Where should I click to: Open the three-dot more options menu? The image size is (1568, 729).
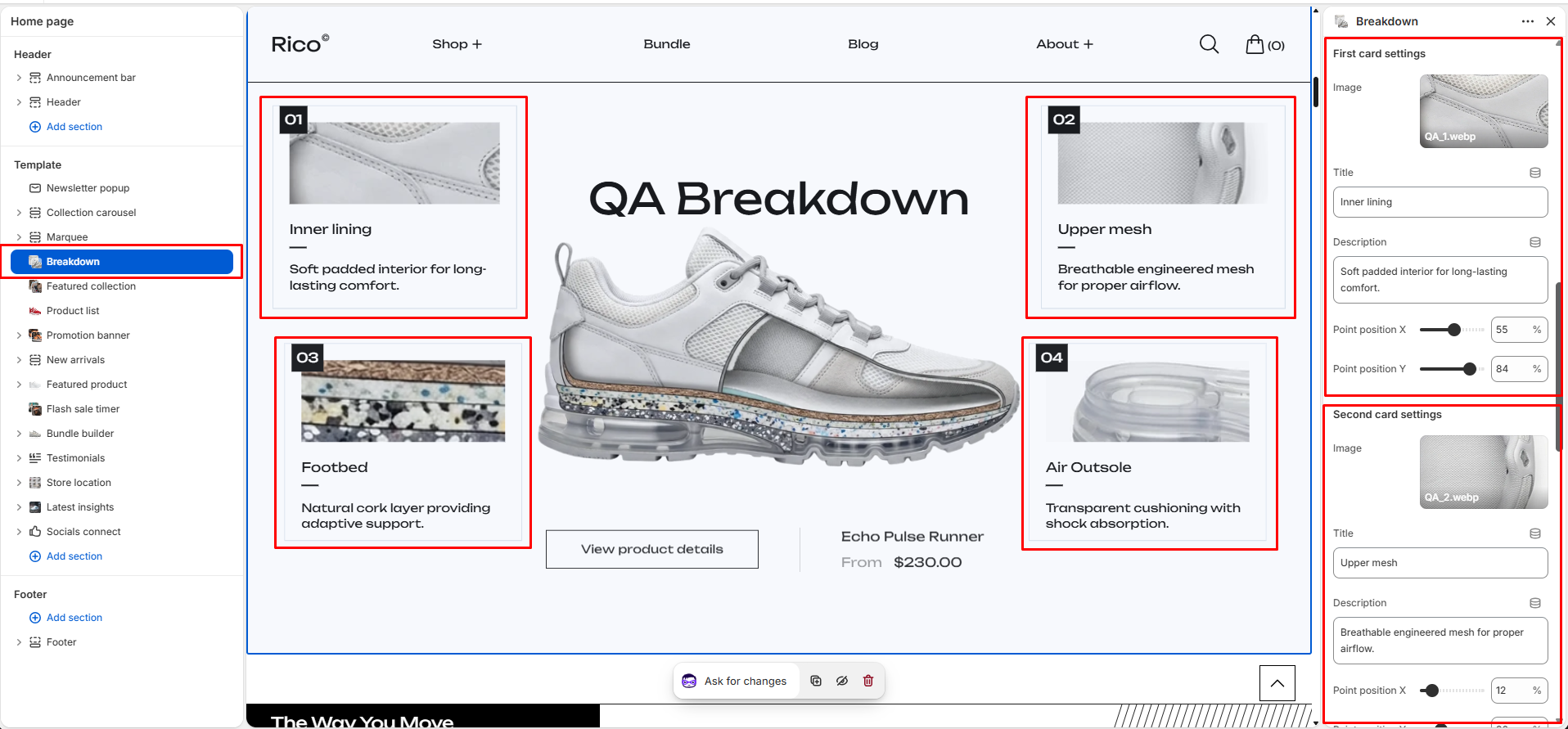[x=1527, y=21]
